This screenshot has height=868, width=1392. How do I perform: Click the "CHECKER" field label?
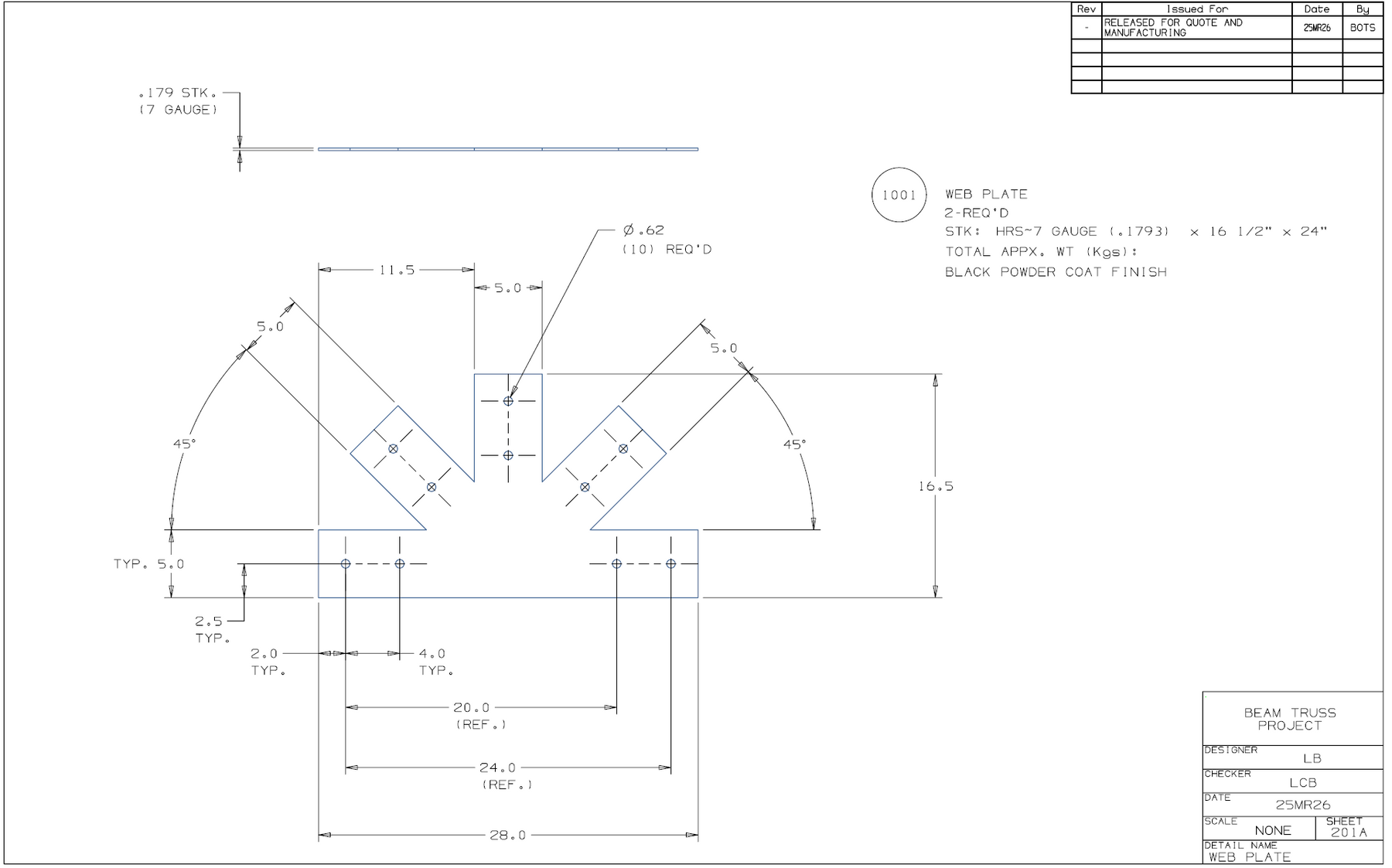coord(1227,774)
